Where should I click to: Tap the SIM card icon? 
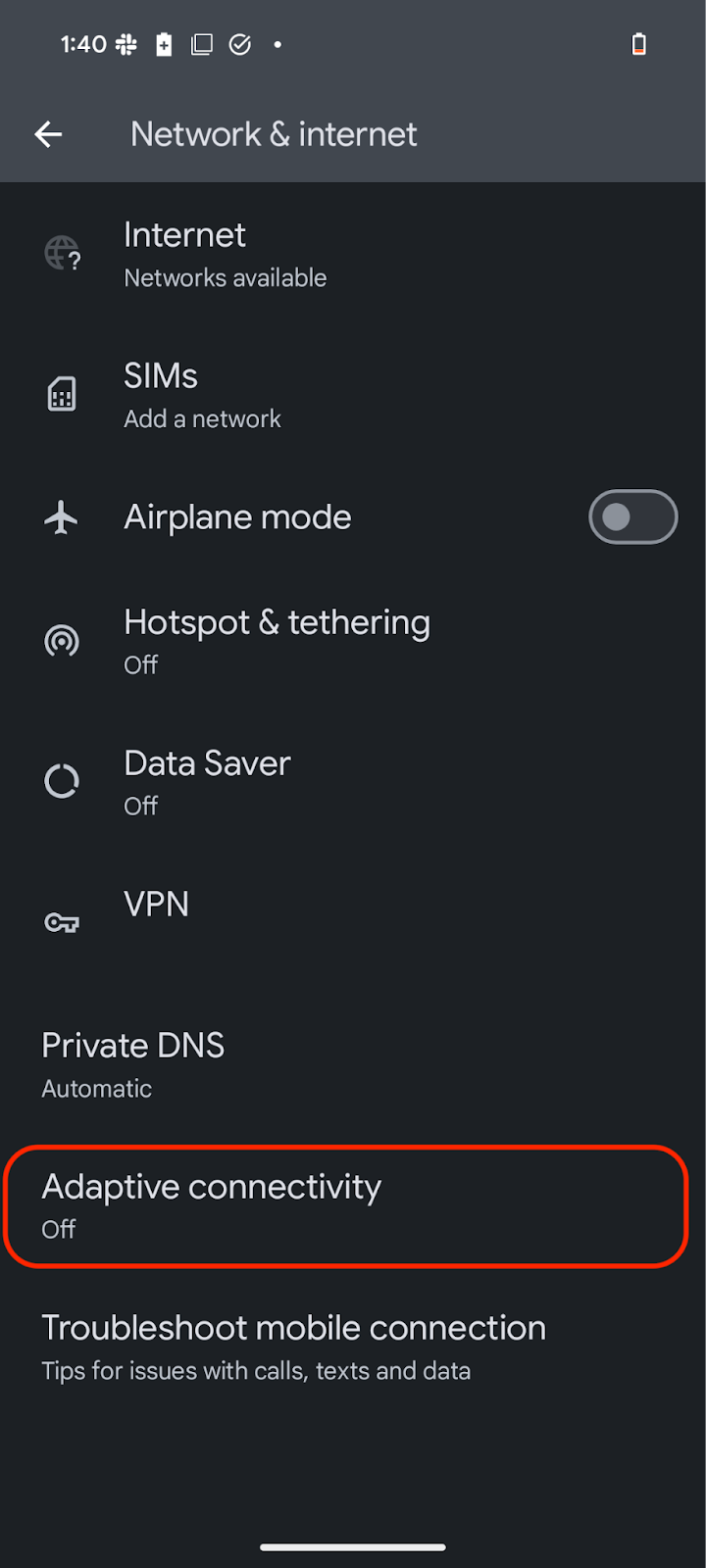click(62, 394)
